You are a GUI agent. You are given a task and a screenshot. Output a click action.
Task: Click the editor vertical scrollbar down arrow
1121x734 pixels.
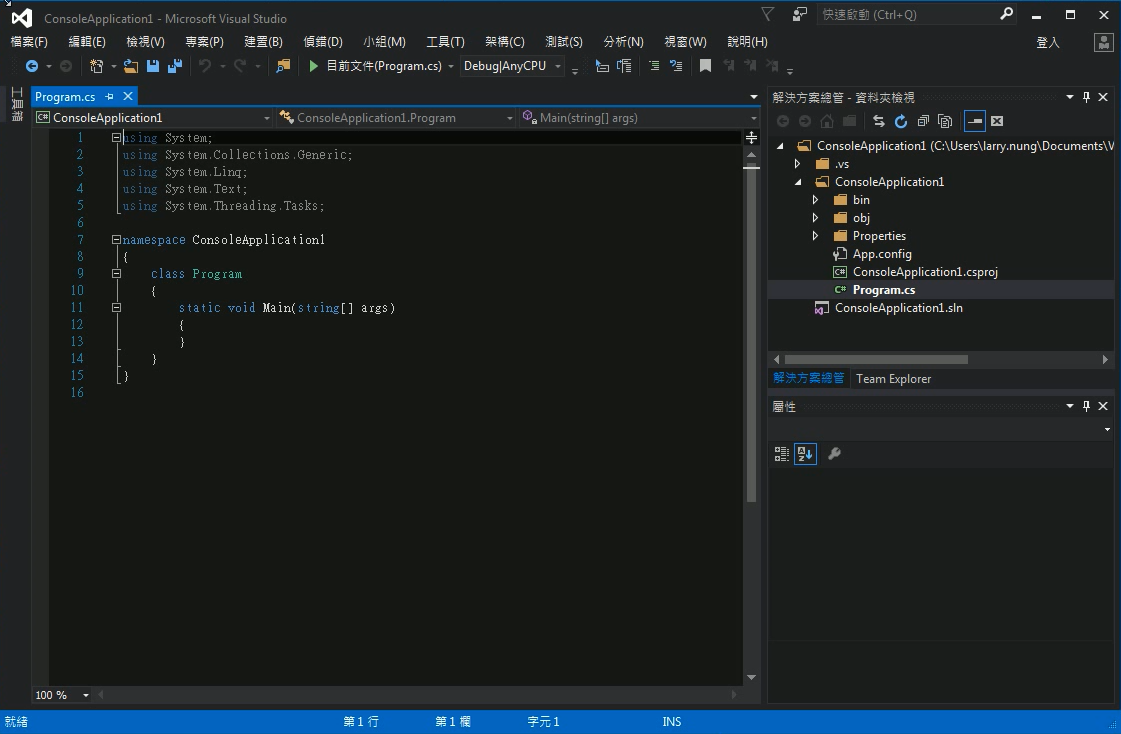click(751, 677)
